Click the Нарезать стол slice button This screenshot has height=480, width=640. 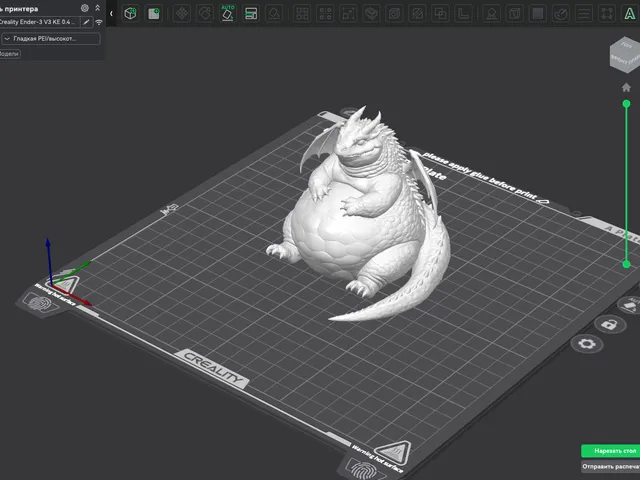[611, 451]
